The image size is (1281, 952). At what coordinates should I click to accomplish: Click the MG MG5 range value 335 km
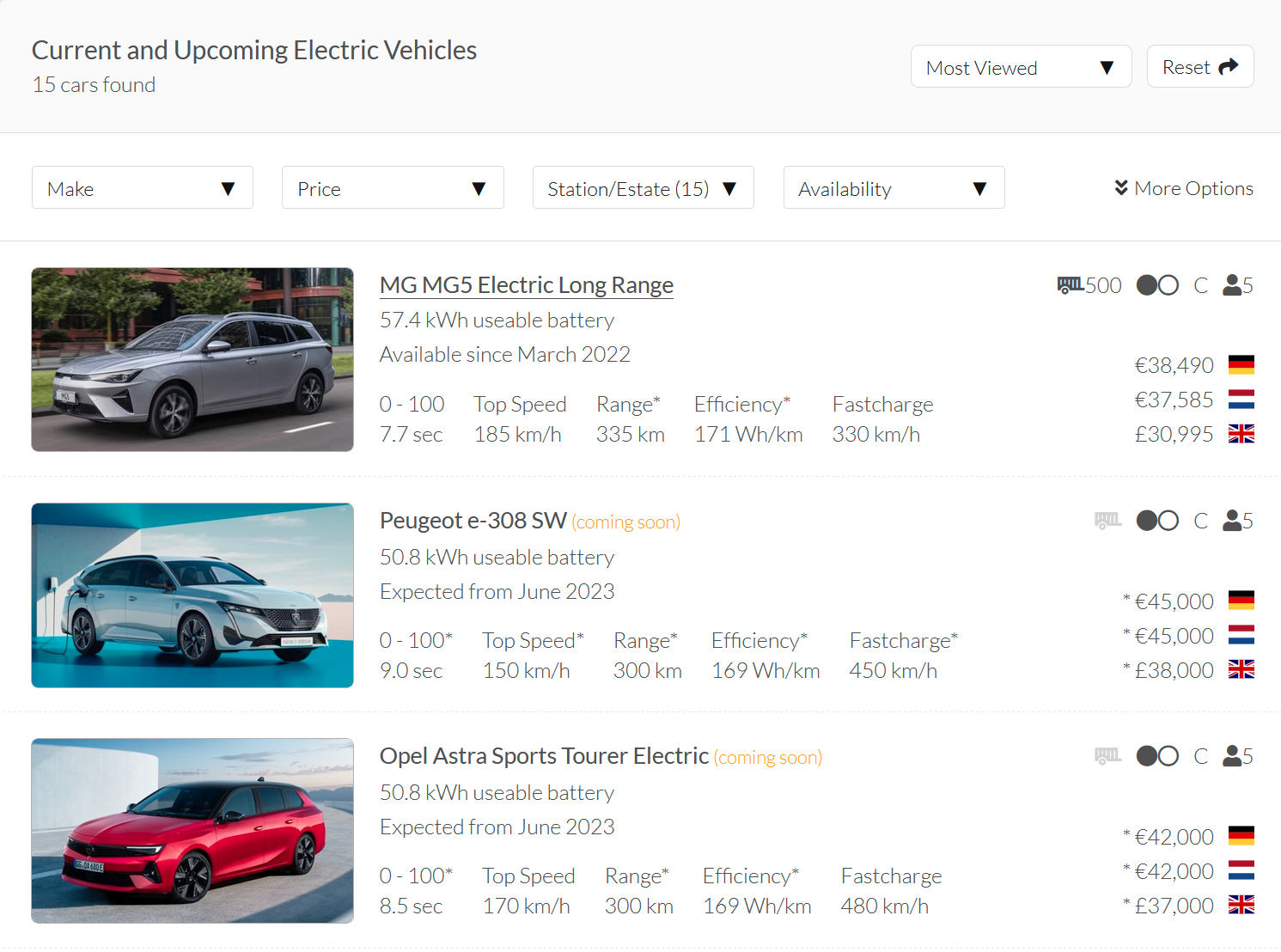631,435
